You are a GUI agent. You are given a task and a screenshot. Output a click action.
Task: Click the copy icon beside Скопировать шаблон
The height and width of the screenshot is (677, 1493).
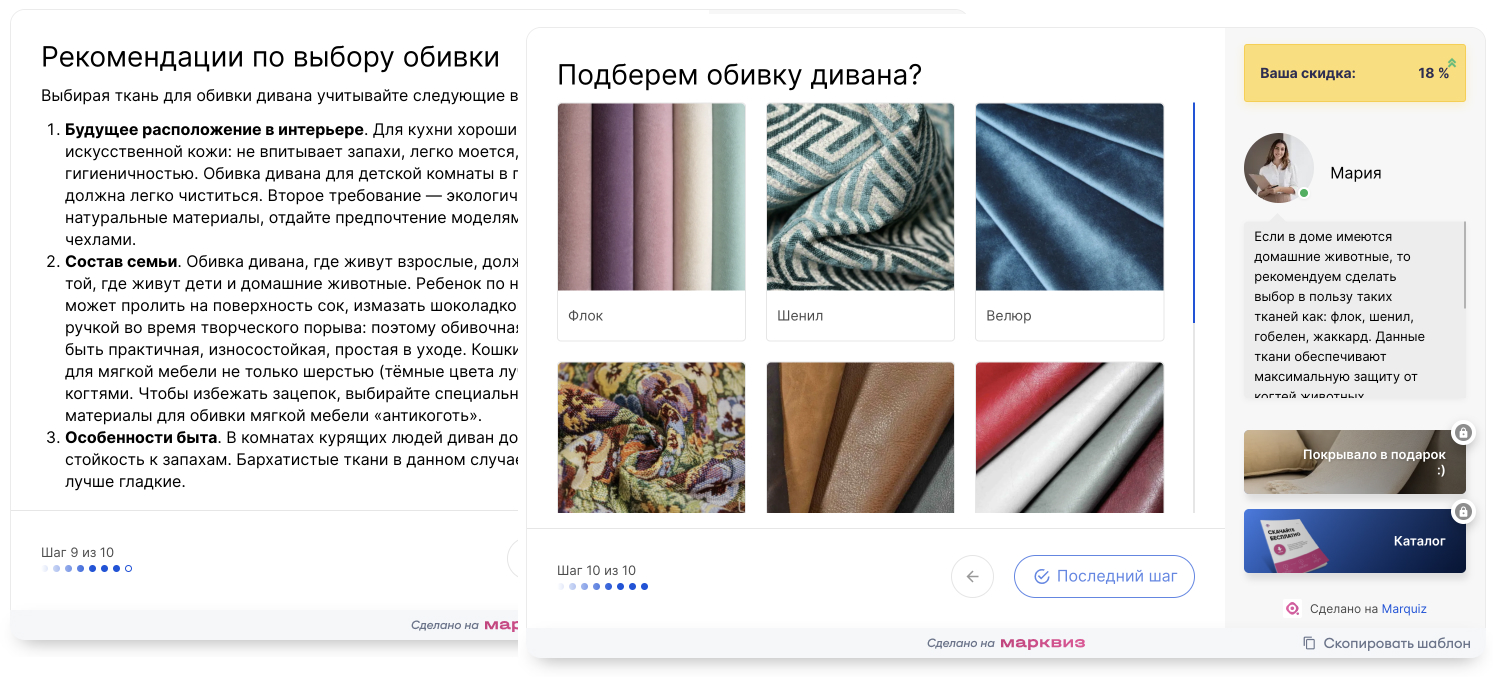point(1309,643)
